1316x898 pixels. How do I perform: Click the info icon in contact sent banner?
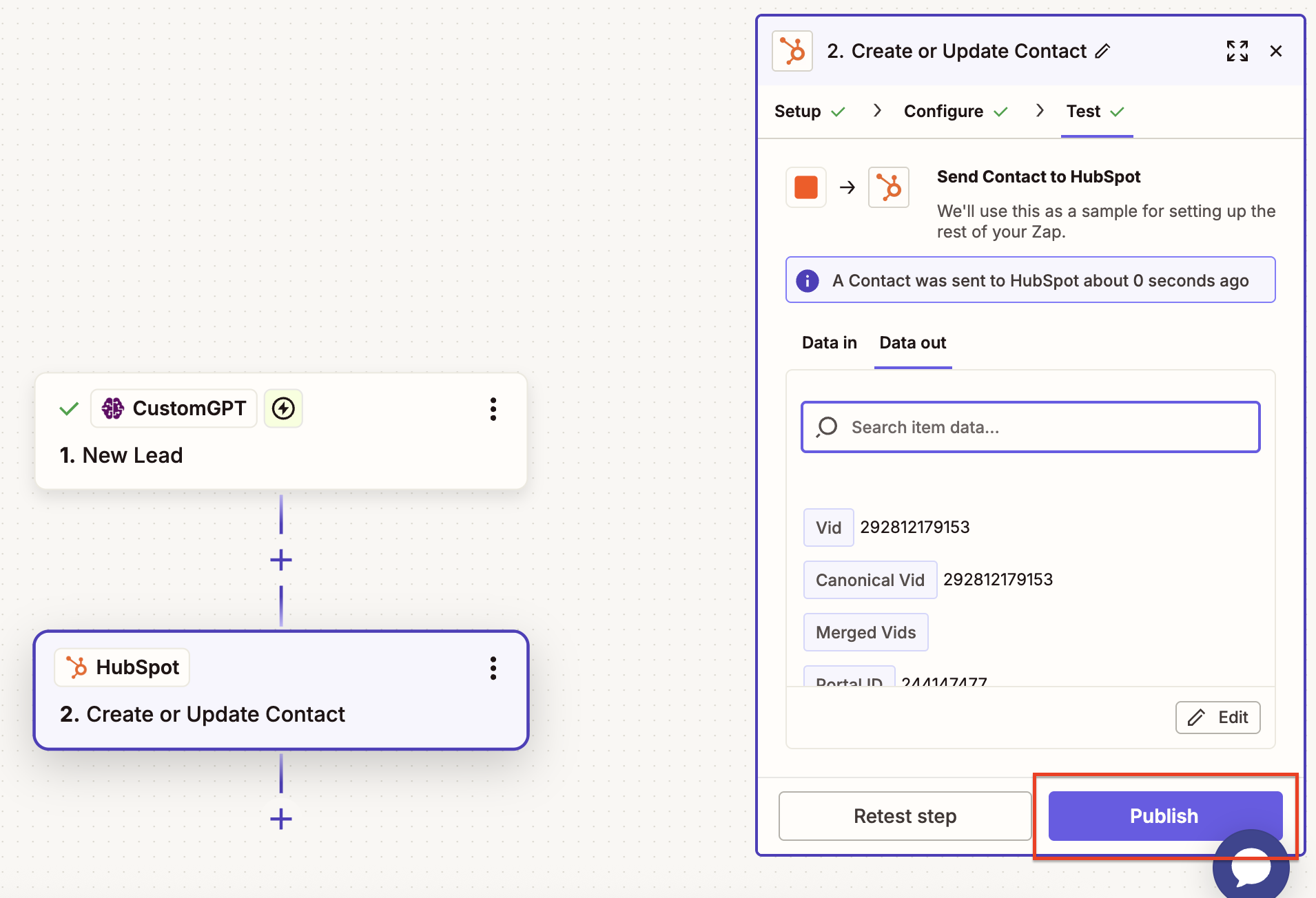[808, 280]
